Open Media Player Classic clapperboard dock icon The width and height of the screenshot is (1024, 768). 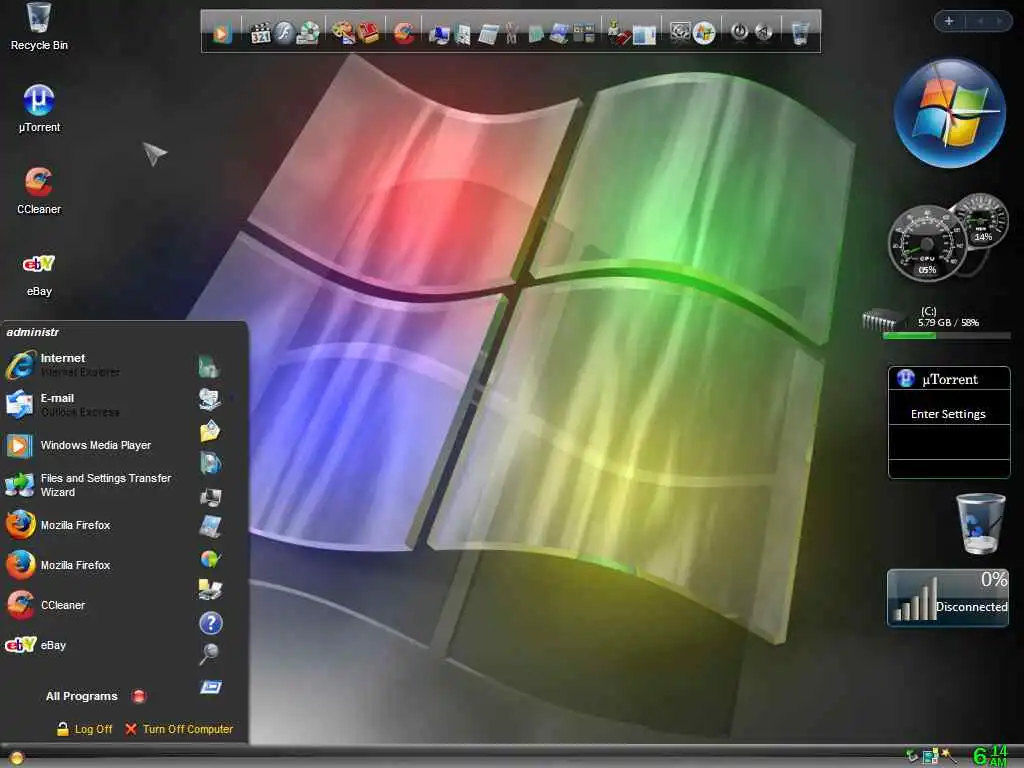tap(261, 33)
